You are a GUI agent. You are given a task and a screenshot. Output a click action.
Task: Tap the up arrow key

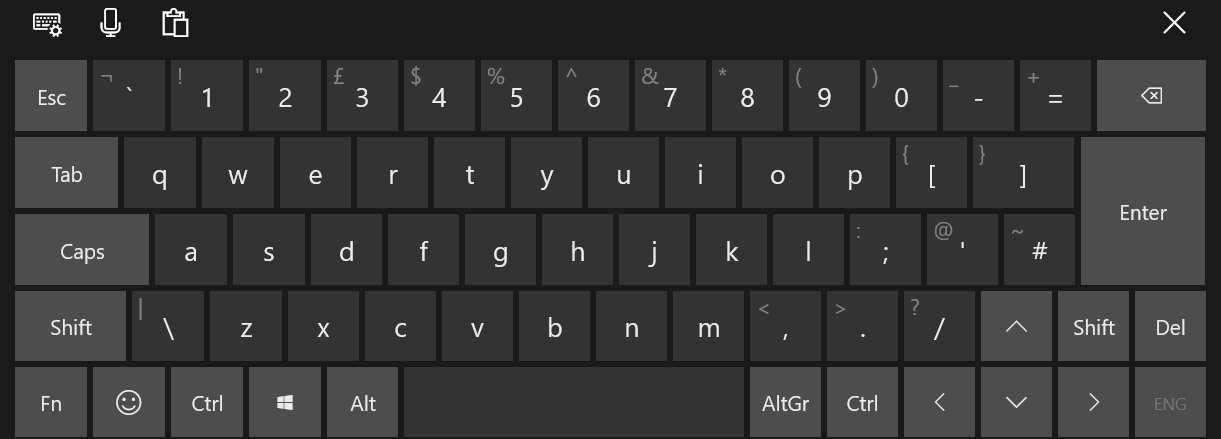tap(1016, 326)
